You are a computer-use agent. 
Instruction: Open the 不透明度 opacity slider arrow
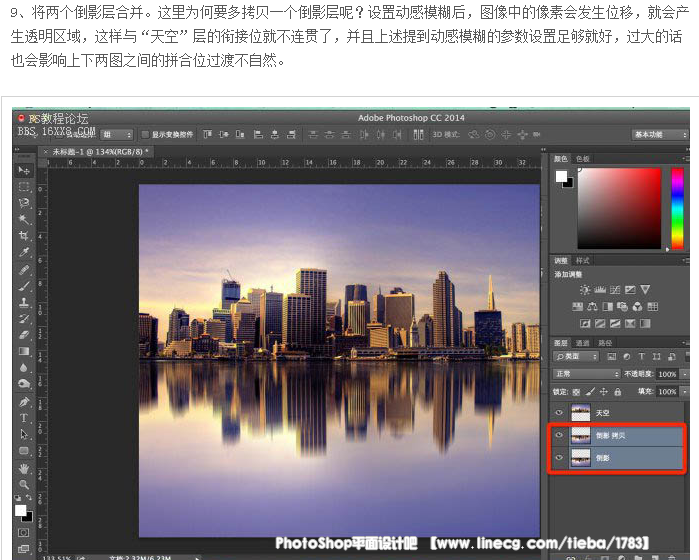tap(685, 374)
